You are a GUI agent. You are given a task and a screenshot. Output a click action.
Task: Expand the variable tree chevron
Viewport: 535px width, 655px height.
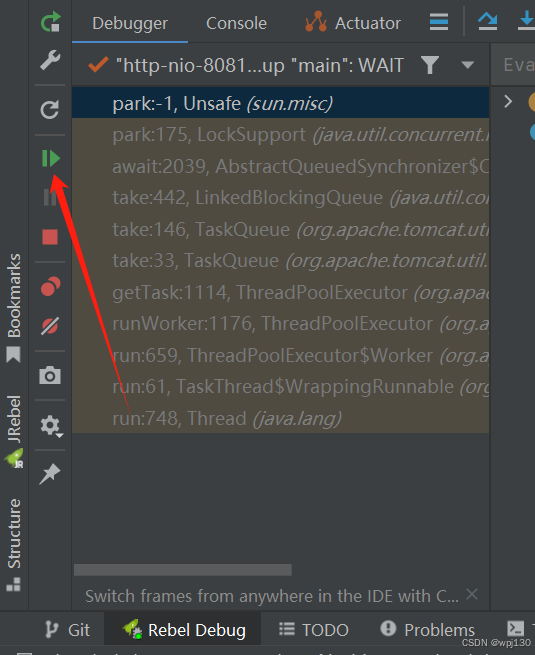pos(508,101)
